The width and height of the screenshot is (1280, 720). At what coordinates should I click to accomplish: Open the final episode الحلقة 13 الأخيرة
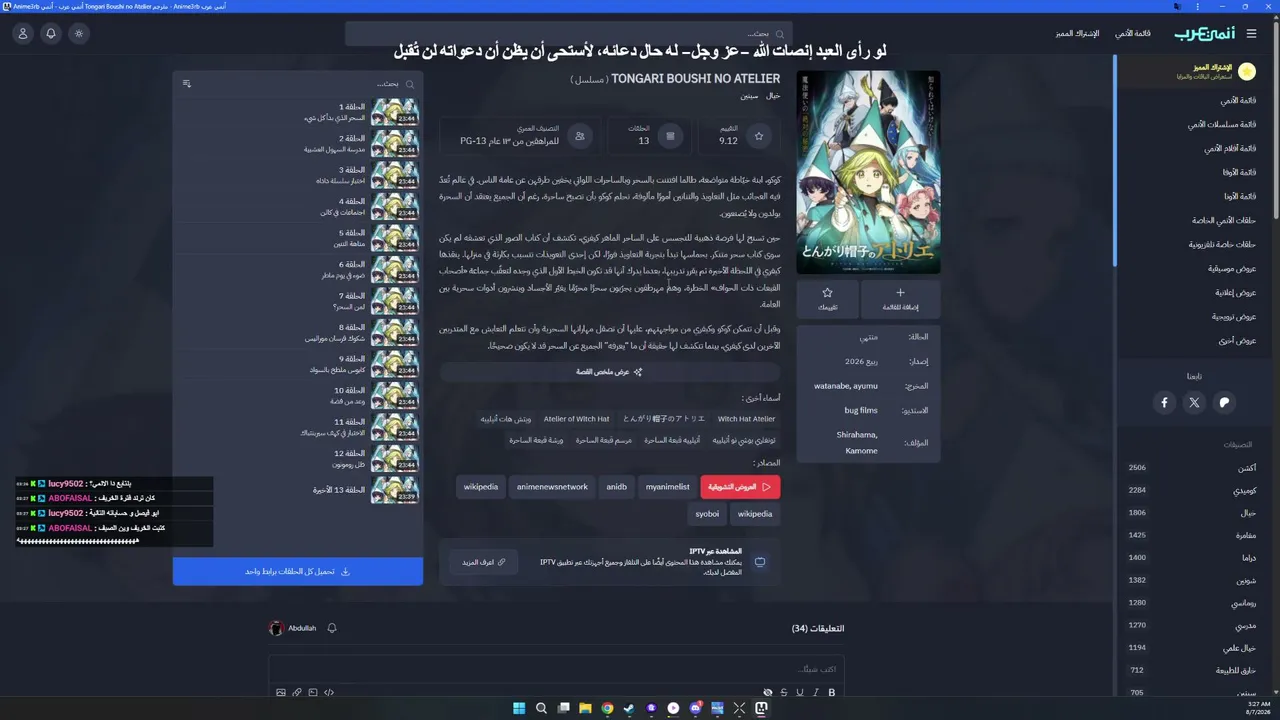click(x=298, y=490)
